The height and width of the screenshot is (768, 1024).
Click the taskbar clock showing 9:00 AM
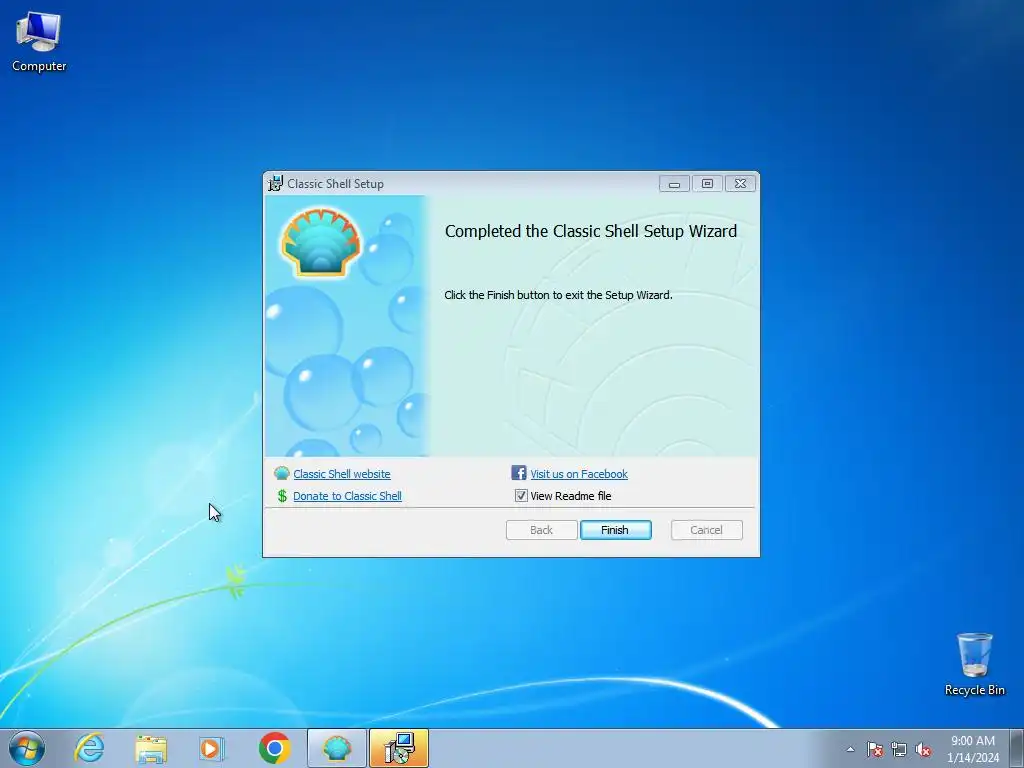point(973,749)
